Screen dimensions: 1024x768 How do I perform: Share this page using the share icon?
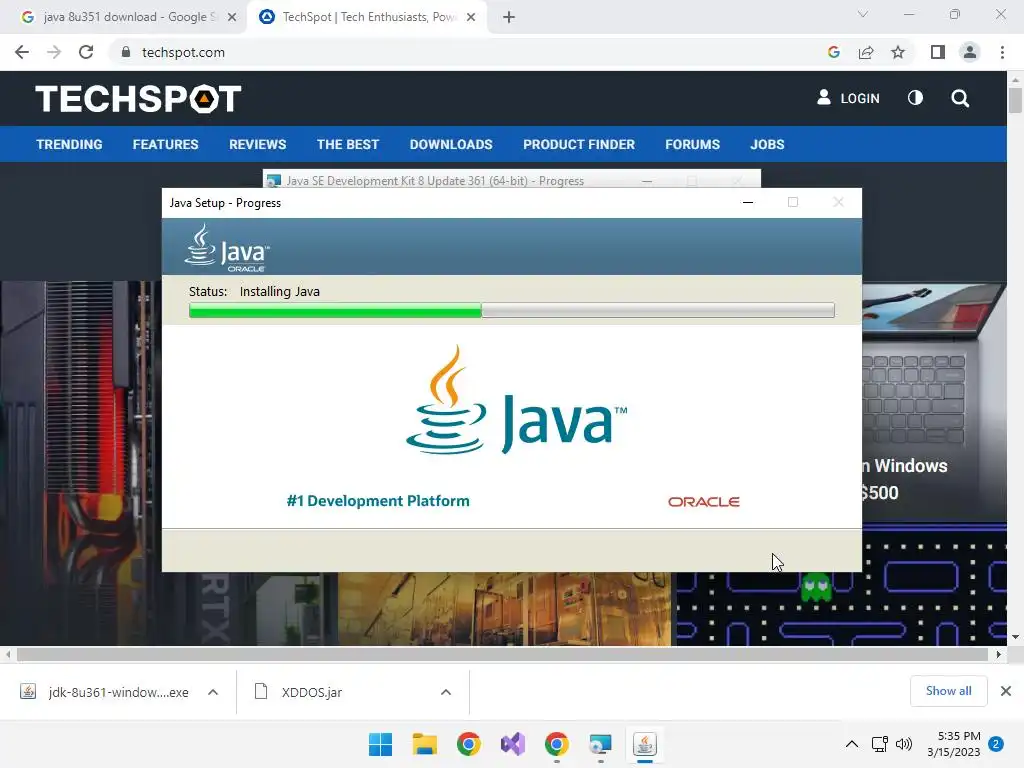[x=866, y=52]
